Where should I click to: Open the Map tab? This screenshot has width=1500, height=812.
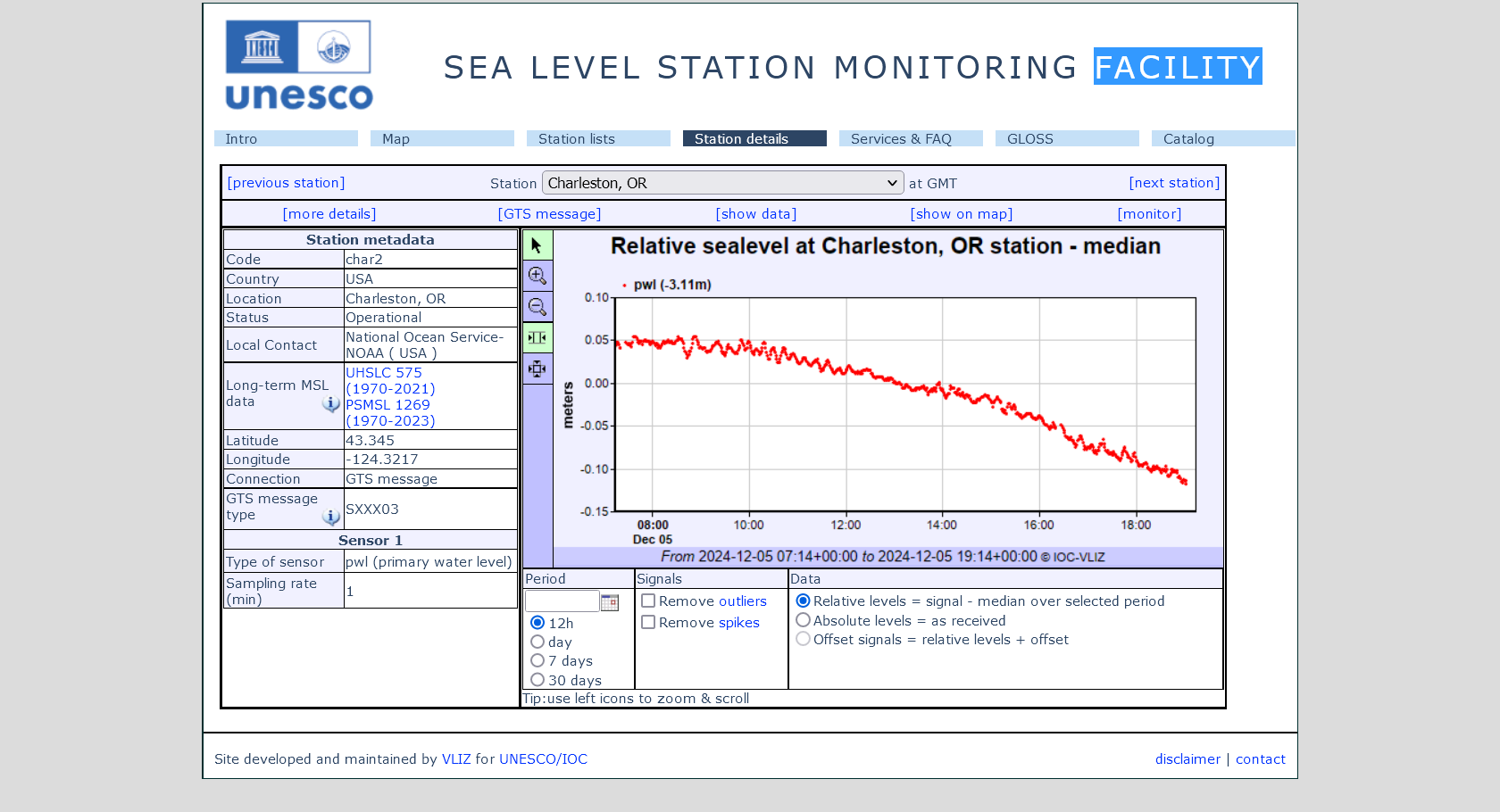442,138
